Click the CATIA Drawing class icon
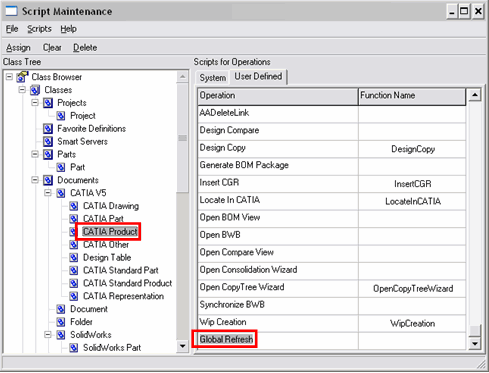This screenshot has width=489, height=373. [x=74, y=206]
